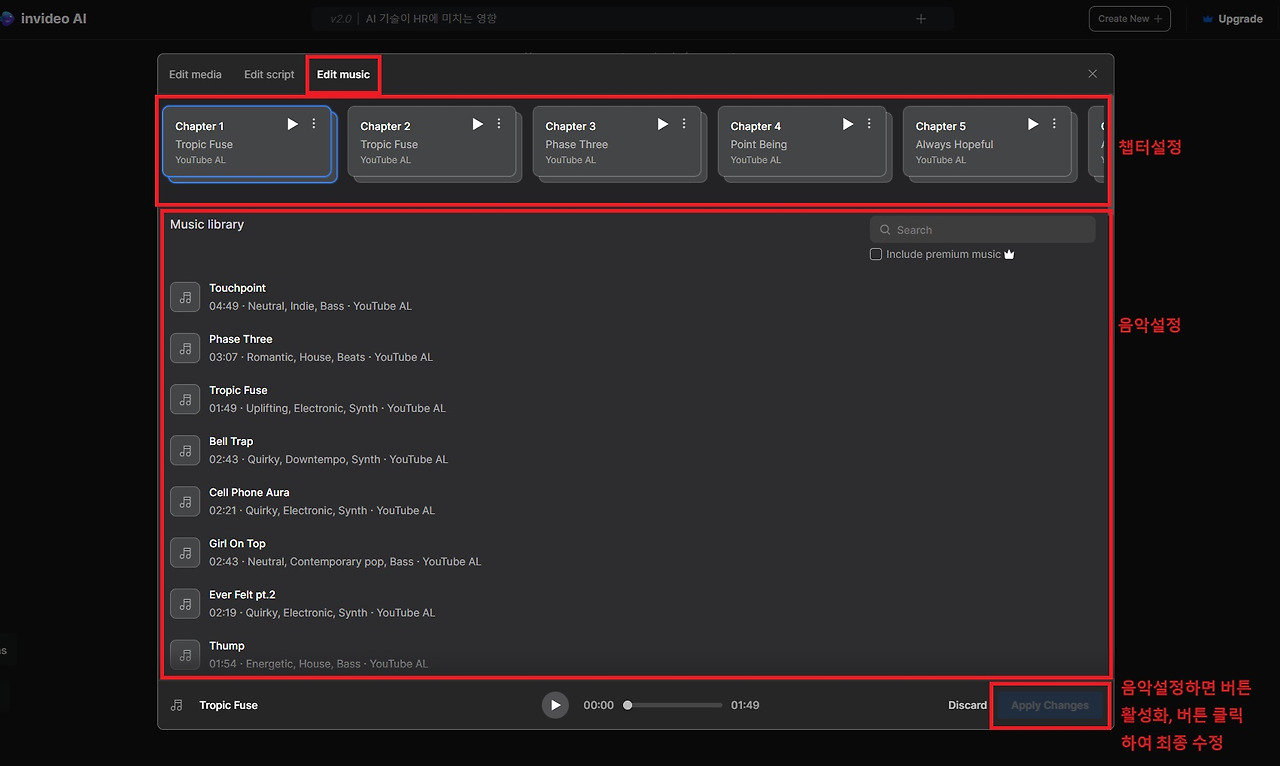Select the Chapter 4 card
The image size is (1280, 766).
tap(801, 141)
